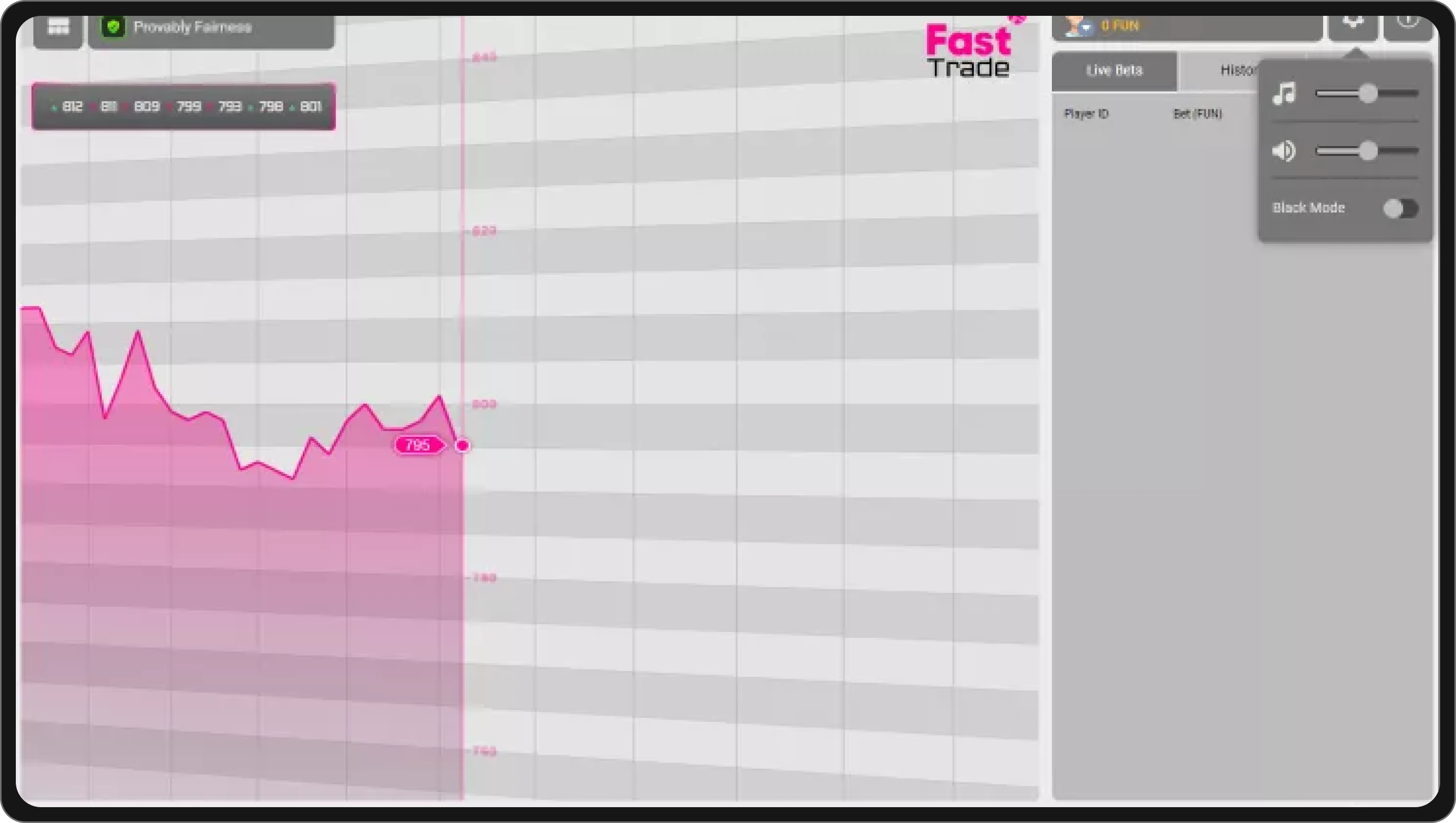
Task: Toggle the music slider knob to mute
Action: 1368,94
